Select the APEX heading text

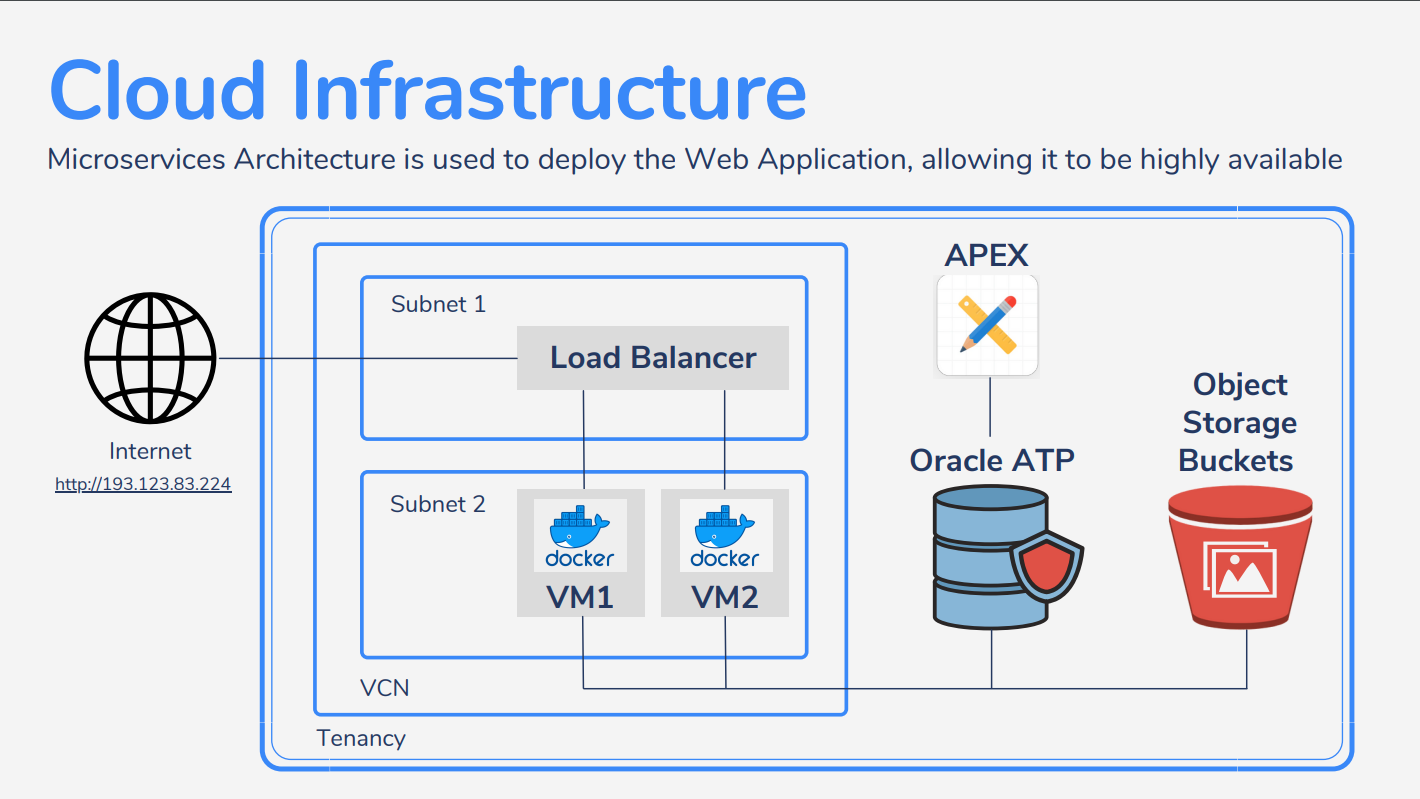986,255
